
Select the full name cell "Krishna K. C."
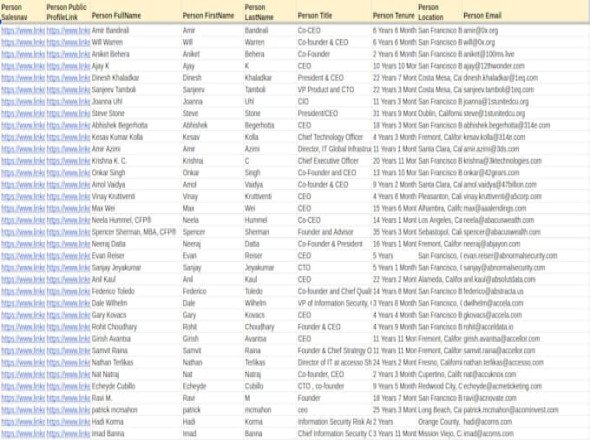[x=109, y=161]
